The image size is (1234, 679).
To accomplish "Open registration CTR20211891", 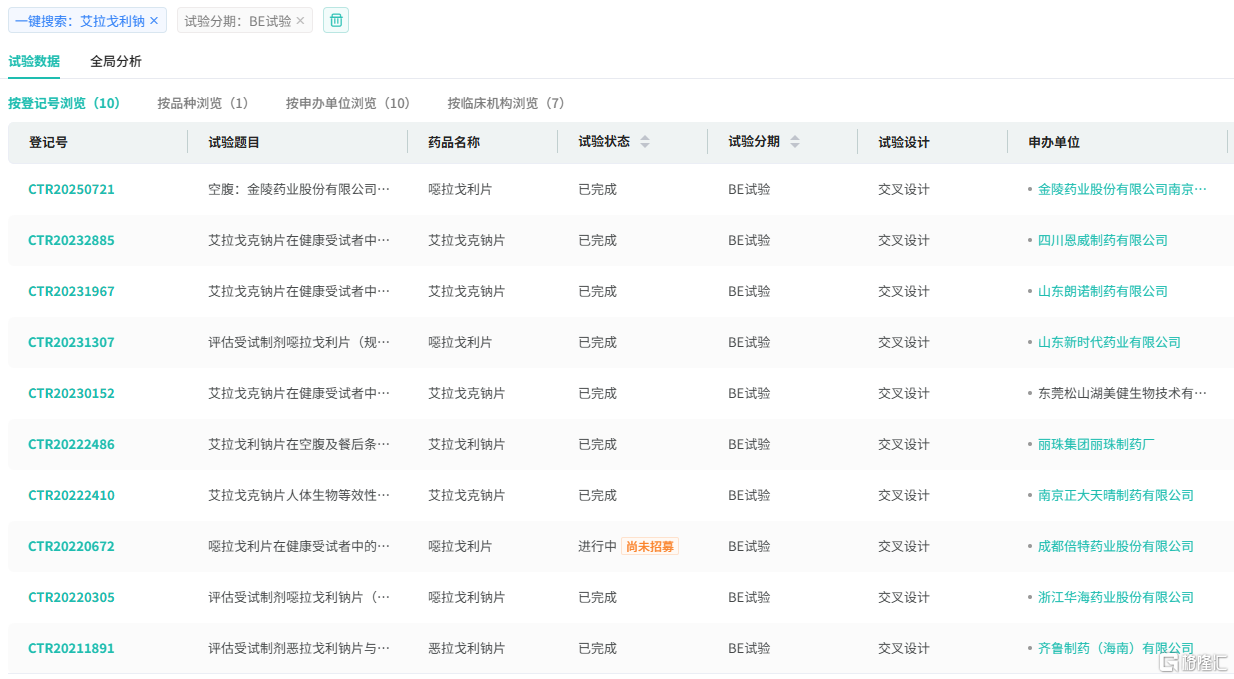I will tap(71, 648).
